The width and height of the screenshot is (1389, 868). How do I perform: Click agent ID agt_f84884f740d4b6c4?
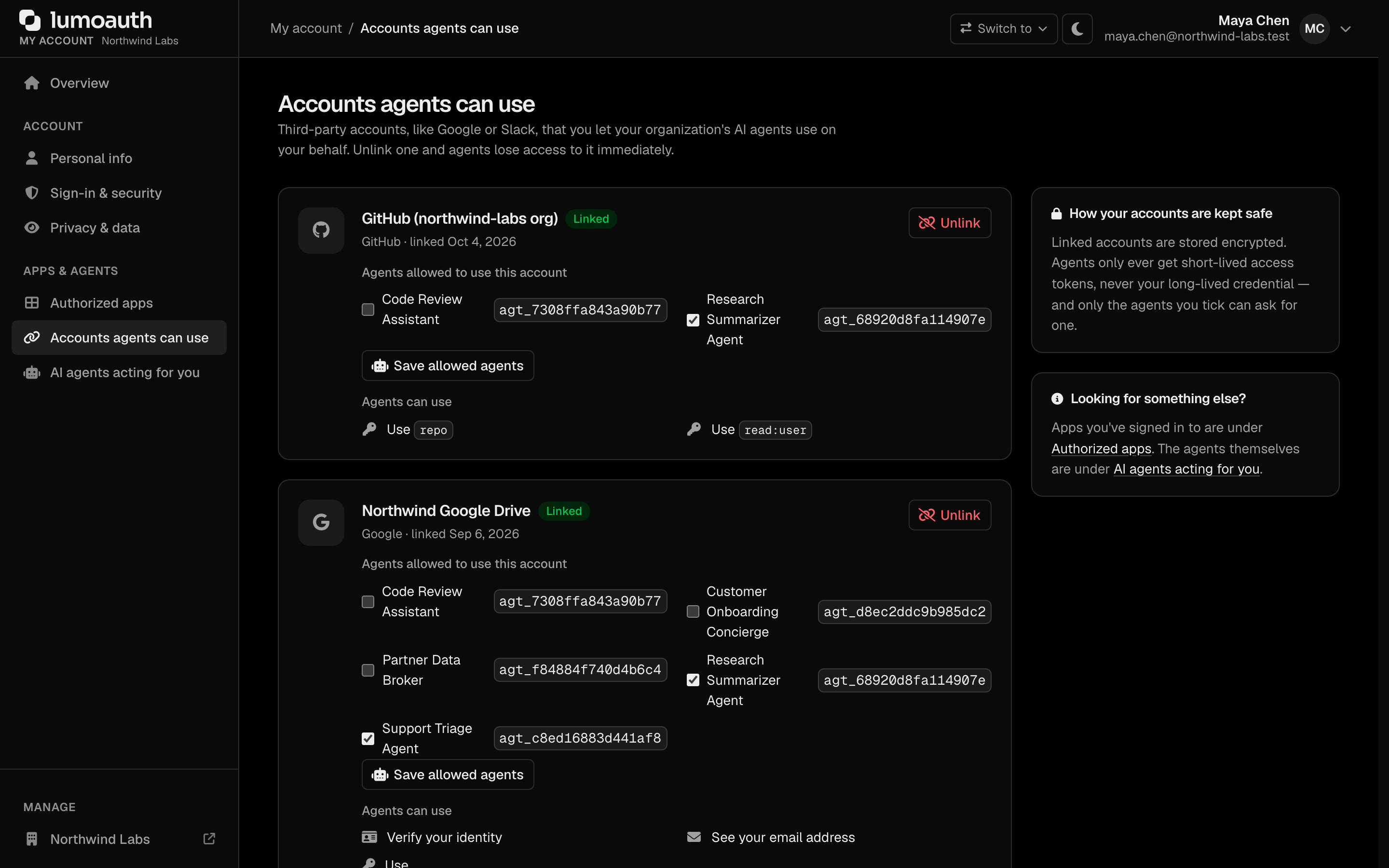point(580,669)
